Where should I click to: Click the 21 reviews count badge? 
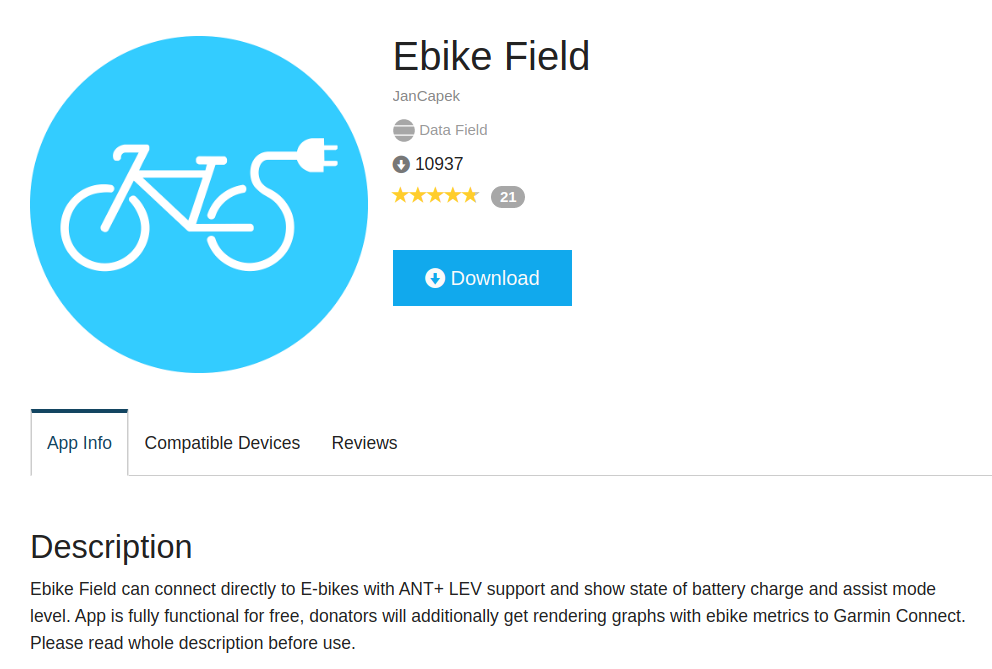(x=508, y=197)
